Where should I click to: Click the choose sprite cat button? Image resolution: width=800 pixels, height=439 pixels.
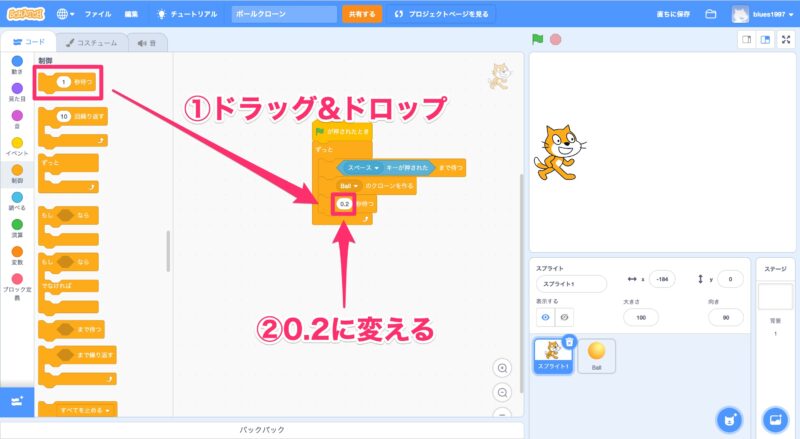(x=730, y=418)
